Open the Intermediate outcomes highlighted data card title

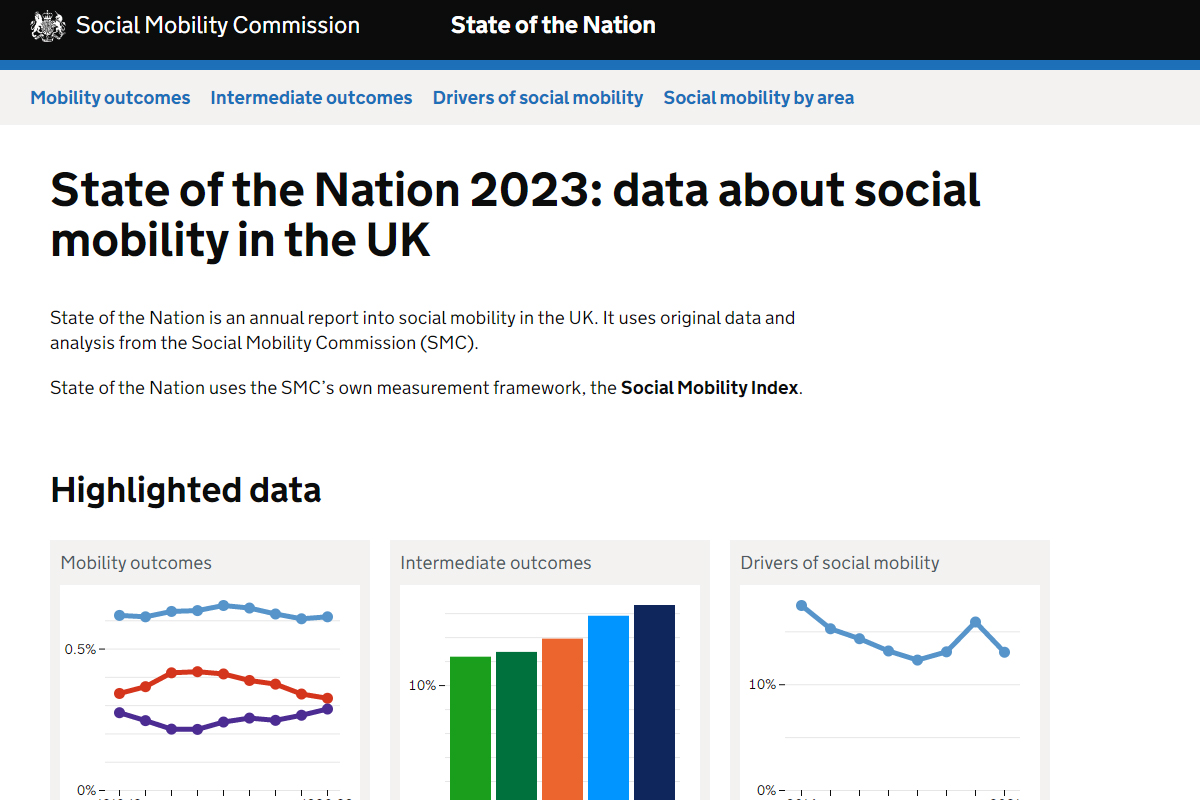[x=495, y=563]
